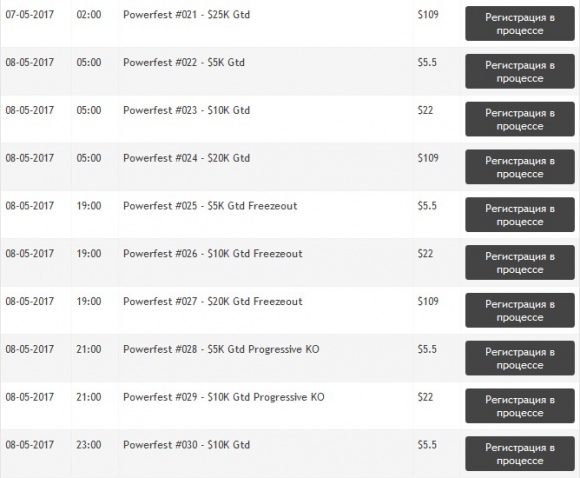
Task: Register for Powerfest #024 $20K Gtd
Action: coord(520,167)
